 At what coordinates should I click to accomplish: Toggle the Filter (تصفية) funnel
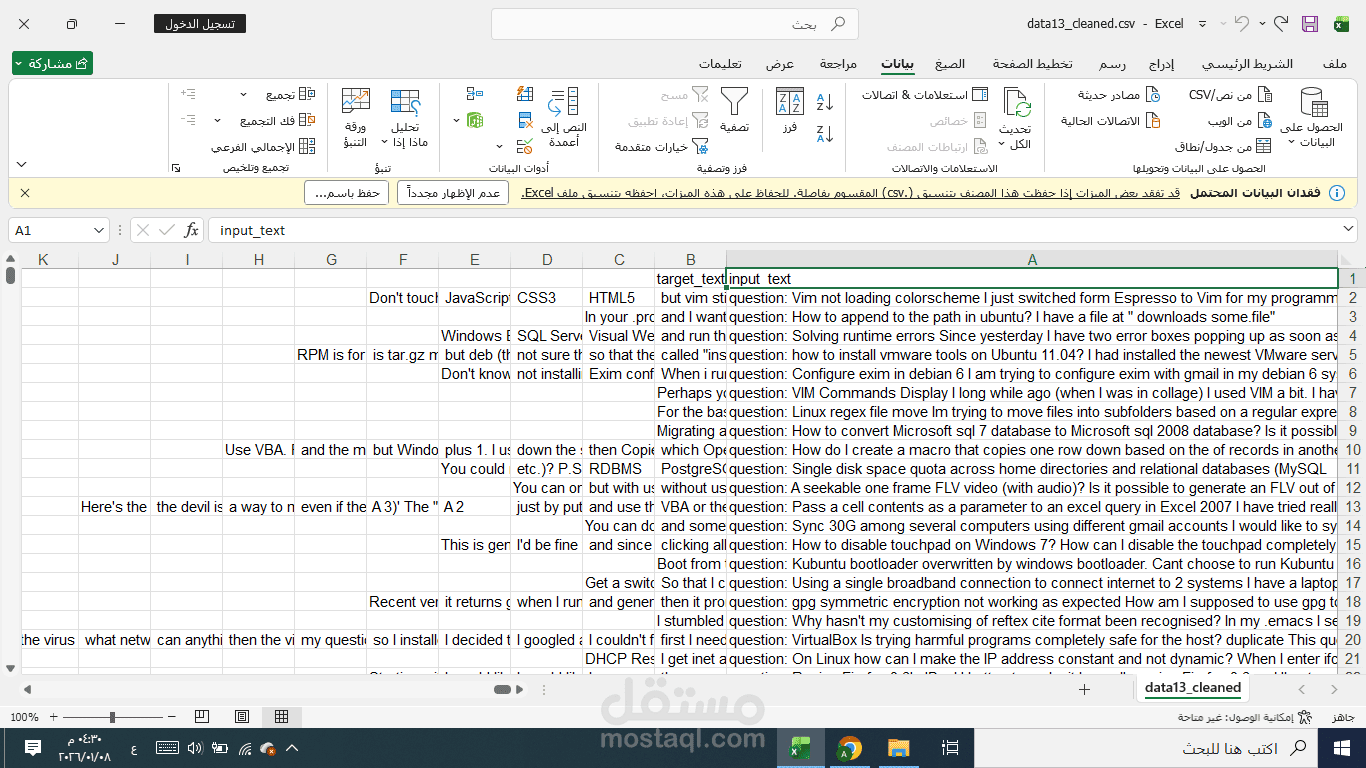[x=735, y=112]
